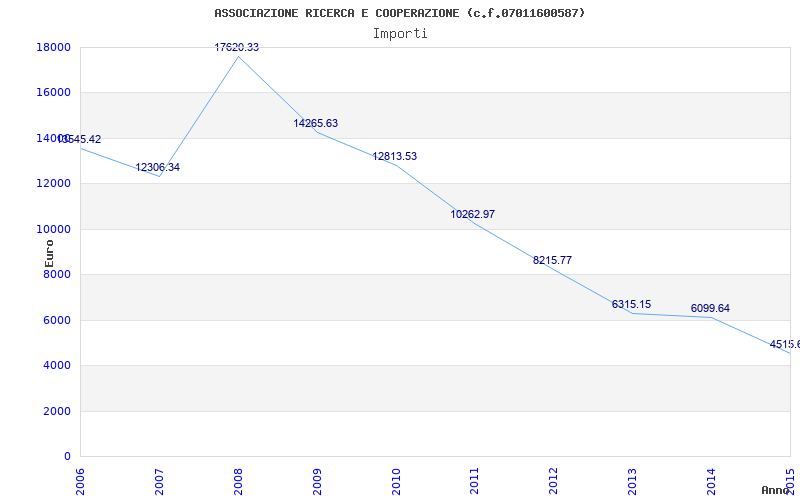Click the 6315.15 data label
Screen dimensions: 800x500
pyautogui.click(x=632, y=305)
